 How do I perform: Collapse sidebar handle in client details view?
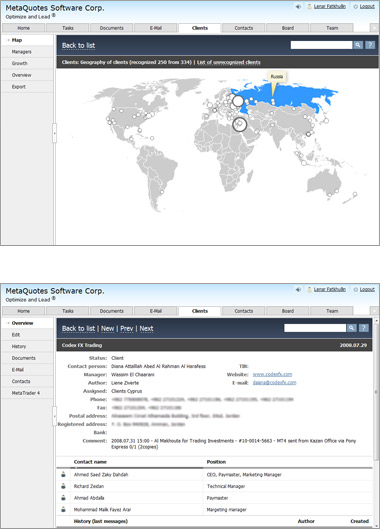(x=54, y=416)
